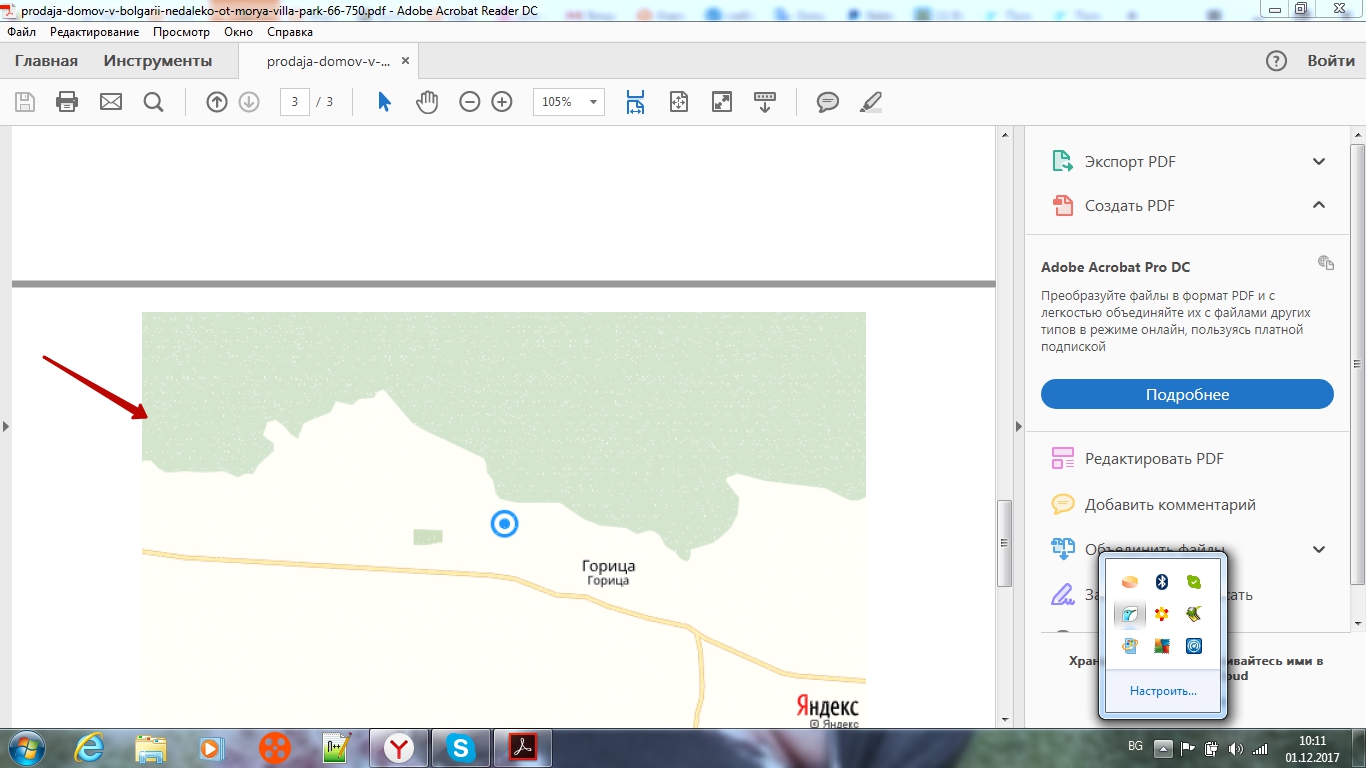
Task: Click Настроить… in tray popup
Action: [x=1163, y=691]
